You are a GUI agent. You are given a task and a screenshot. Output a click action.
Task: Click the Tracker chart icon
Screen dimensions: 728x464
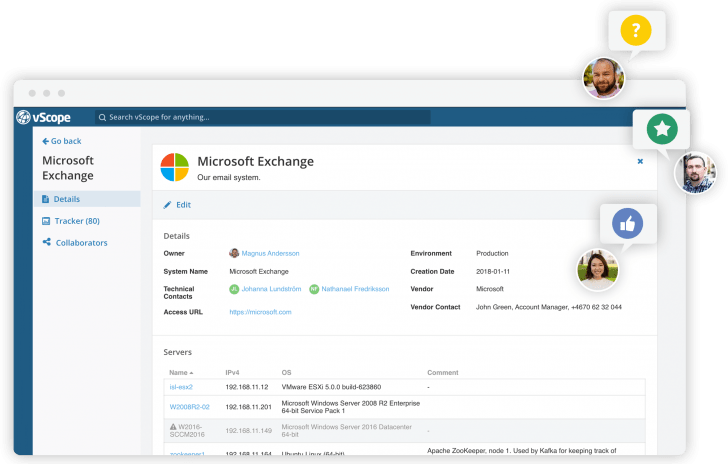[x=46, y=221]
